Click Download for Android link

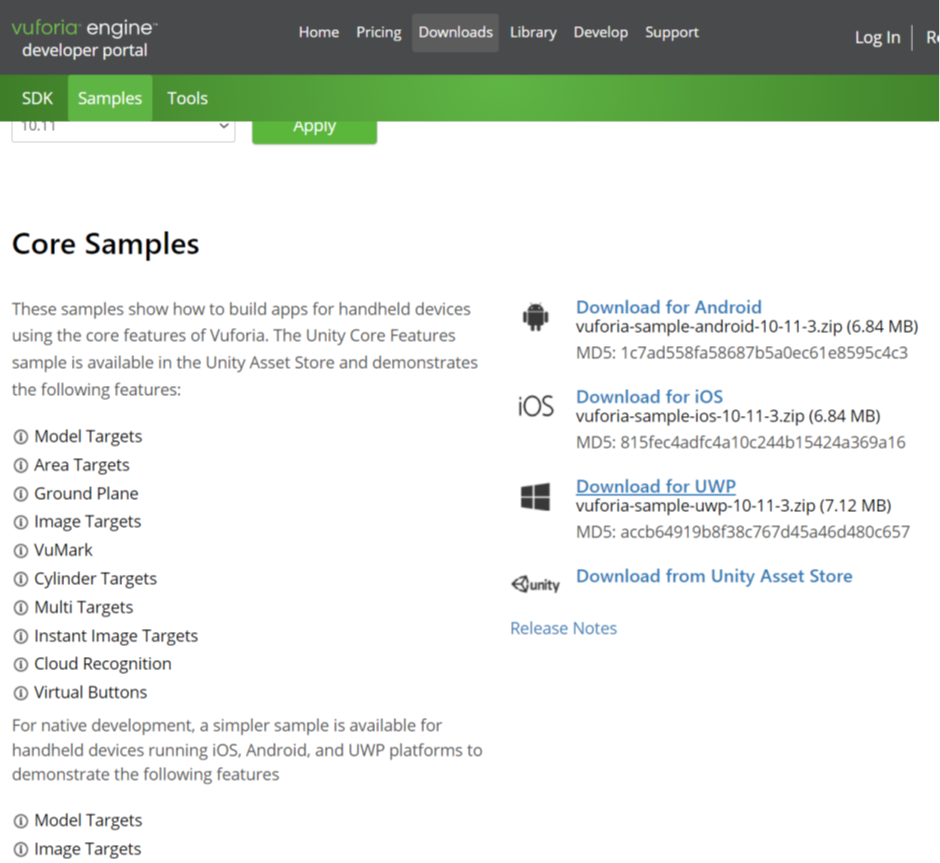coord(668,307)
